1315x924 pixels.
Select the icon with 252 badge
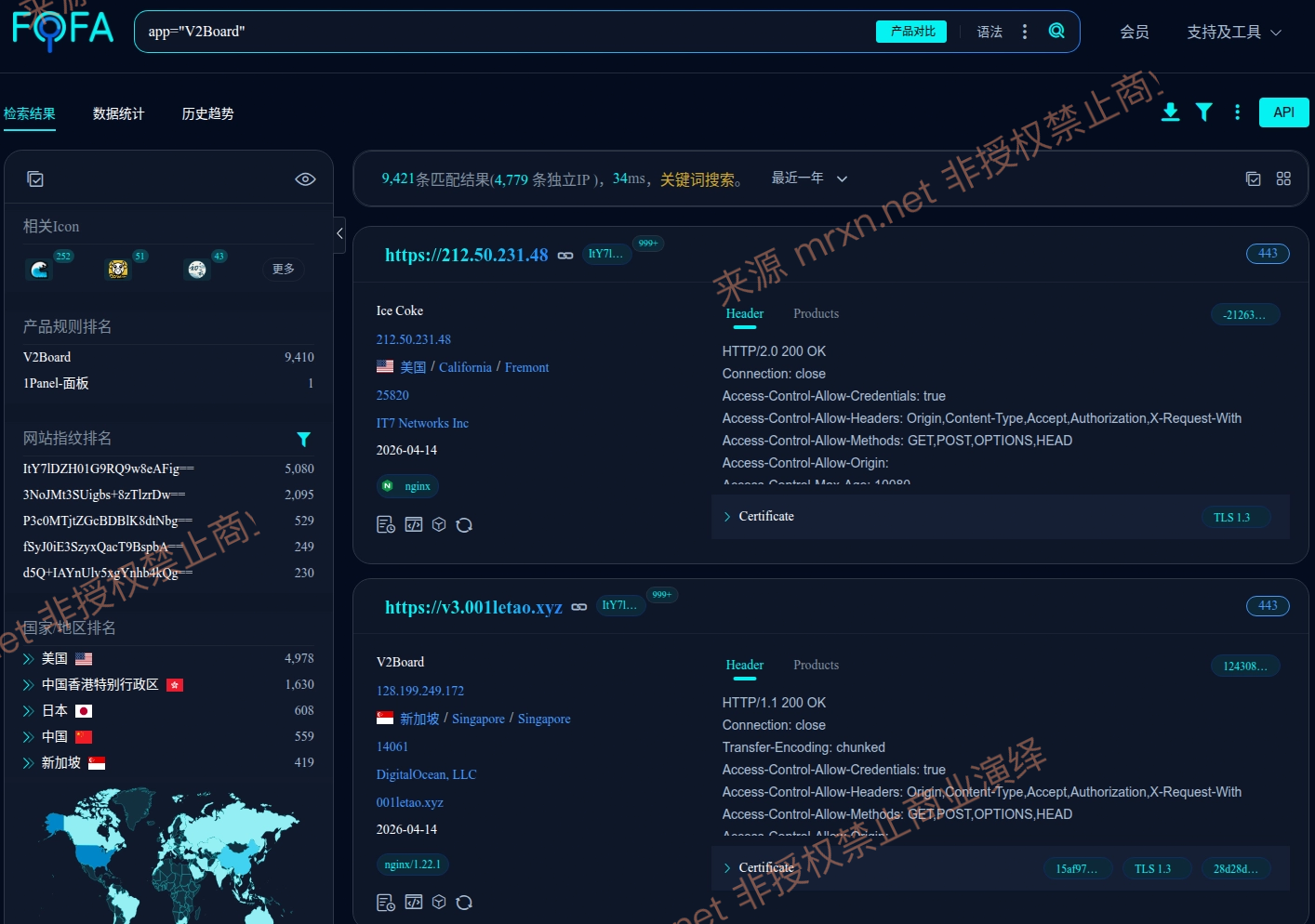pos(39,270)
